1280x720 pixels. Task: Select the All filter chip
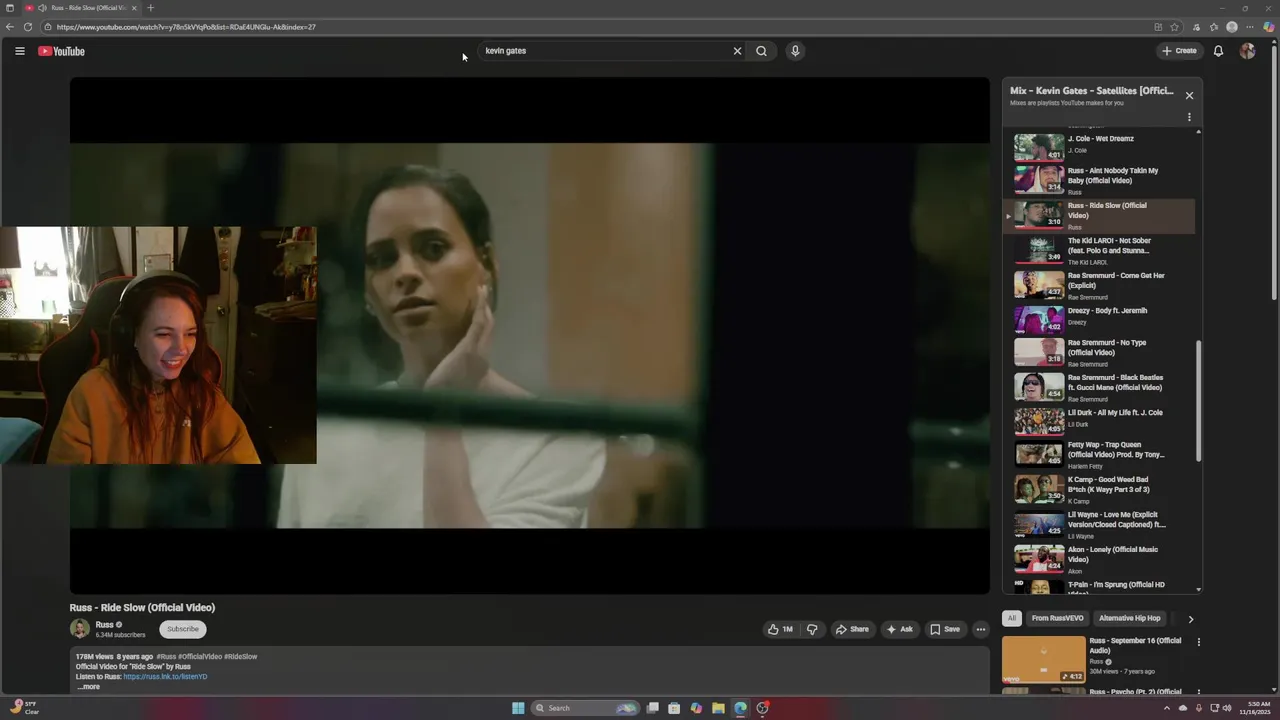point(1012,618)
